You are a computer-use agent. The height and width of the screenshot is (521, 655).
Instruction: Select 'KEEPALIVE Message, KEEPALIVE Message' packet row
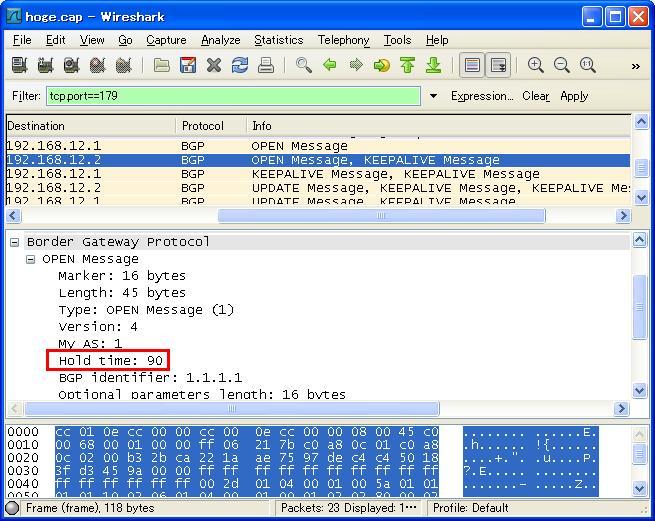[318, 174]
